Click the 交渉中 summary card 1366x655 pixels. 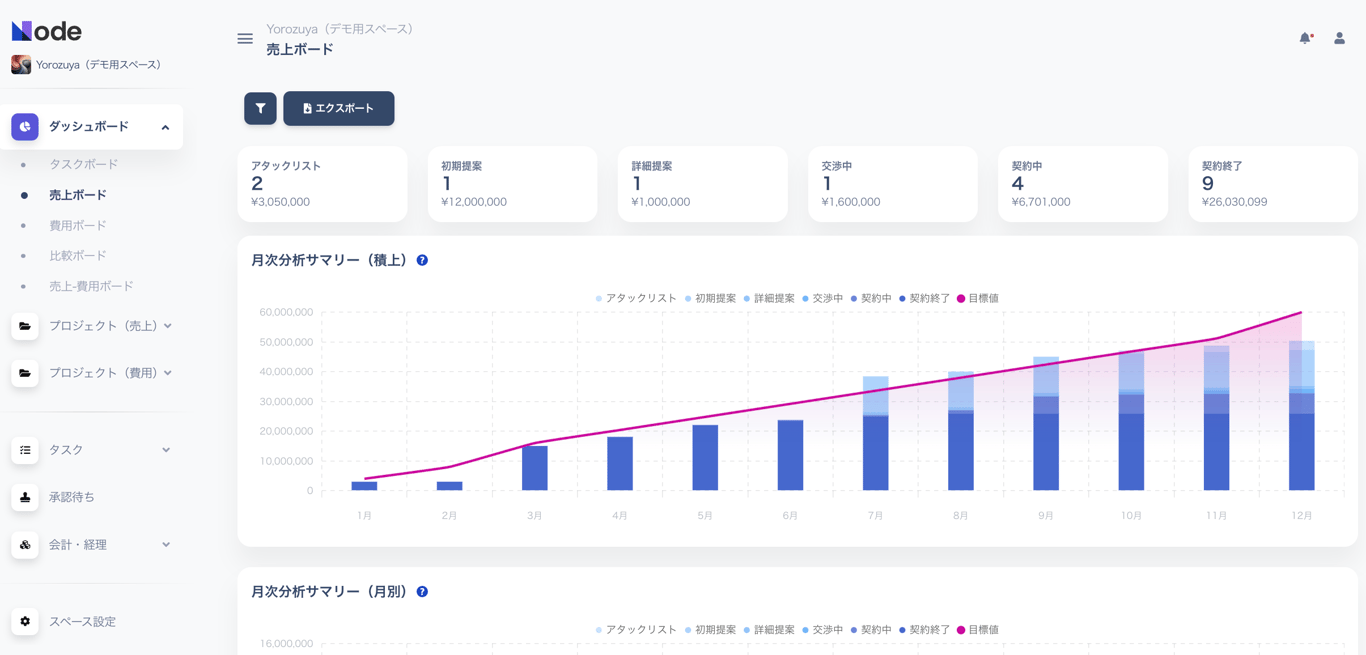point(892,184)
